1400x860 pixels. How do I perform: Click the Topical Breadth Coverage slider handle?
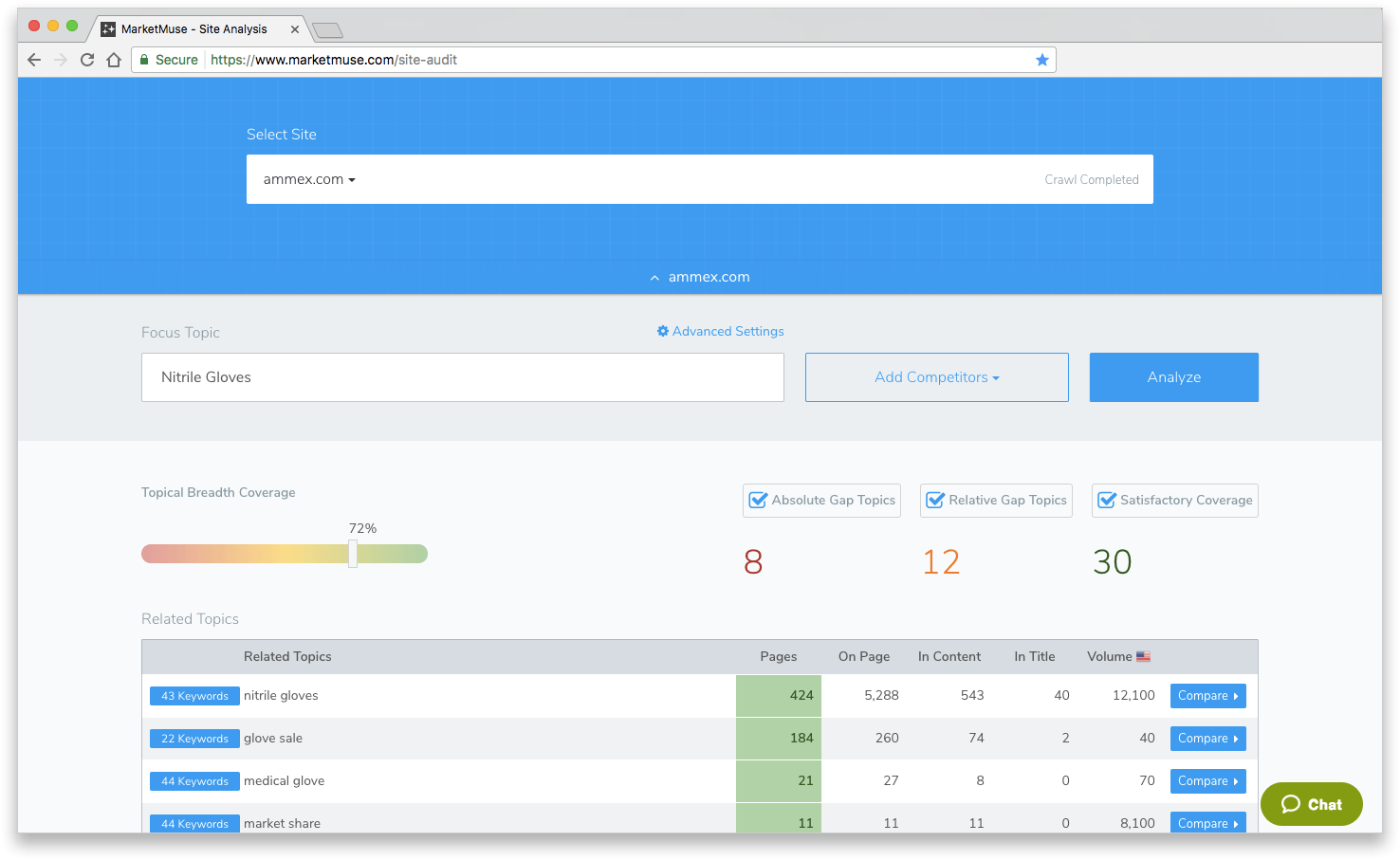(x=353, y=554)
